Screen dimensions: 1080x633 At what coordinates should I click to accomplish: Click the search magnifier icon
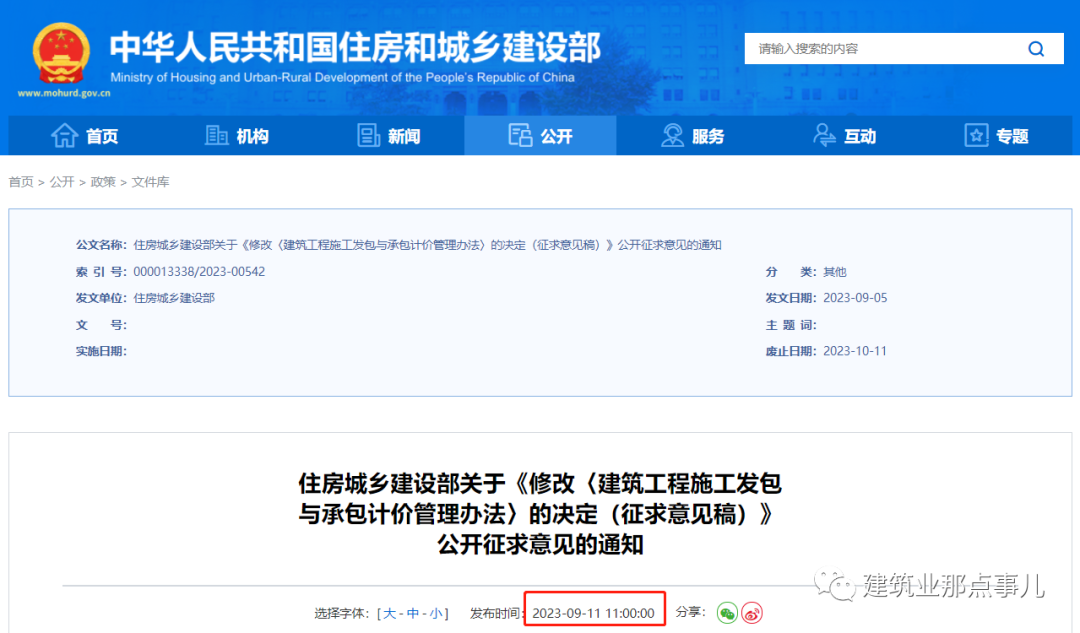click(1036, 49)
